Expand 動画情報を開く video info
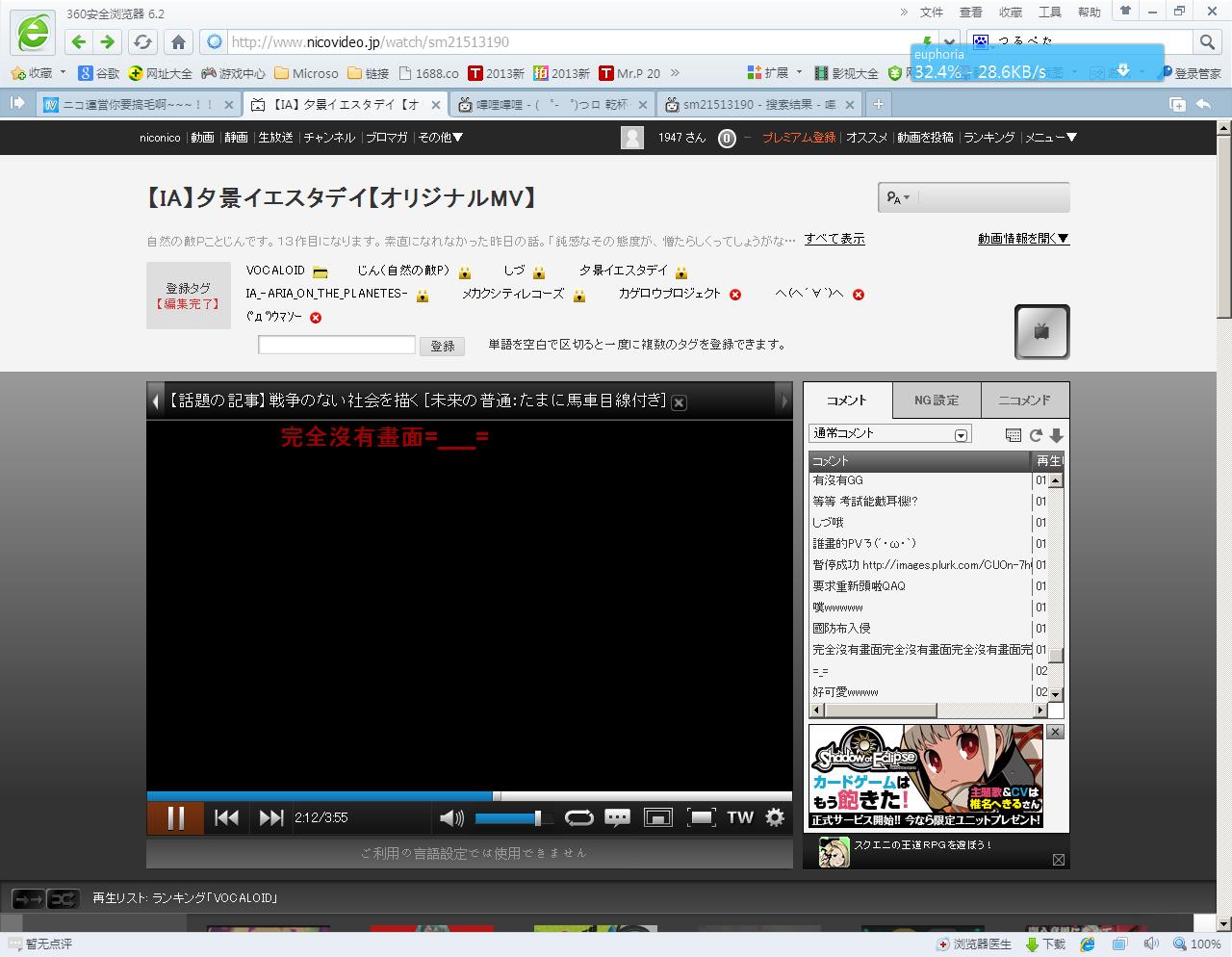Image resolution: width=1232 pixels, height=957 pixels. tap(1023, 239)
